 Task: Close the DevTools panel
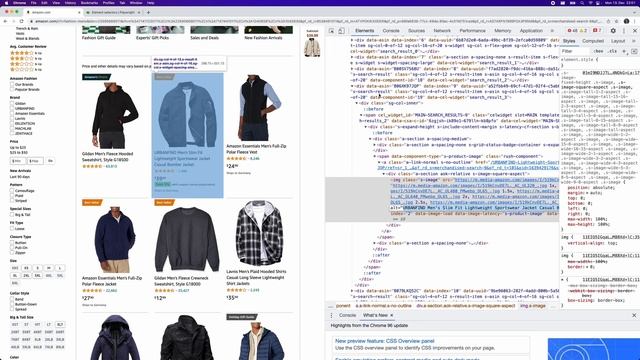click(x=635, y=31)
